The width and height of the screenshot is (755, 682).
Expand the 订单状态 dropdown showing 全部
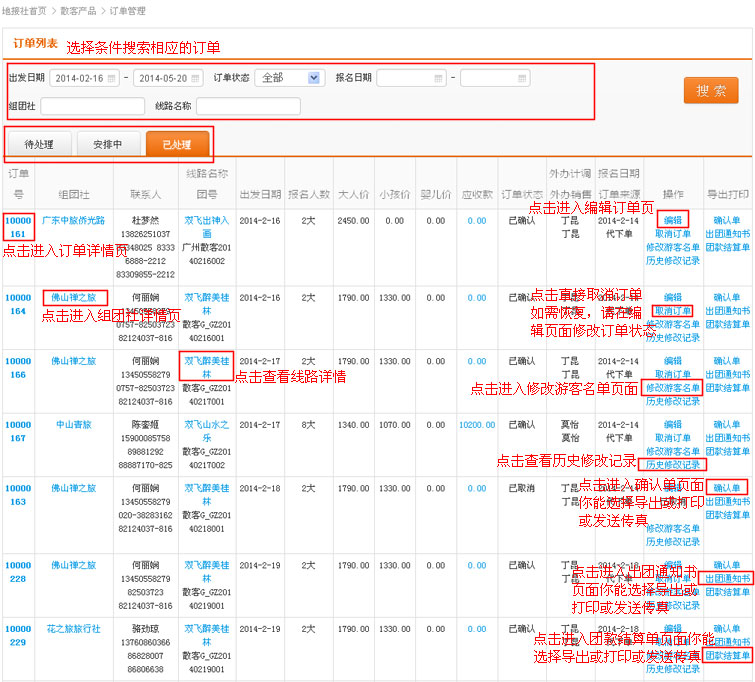coord(314,78)
